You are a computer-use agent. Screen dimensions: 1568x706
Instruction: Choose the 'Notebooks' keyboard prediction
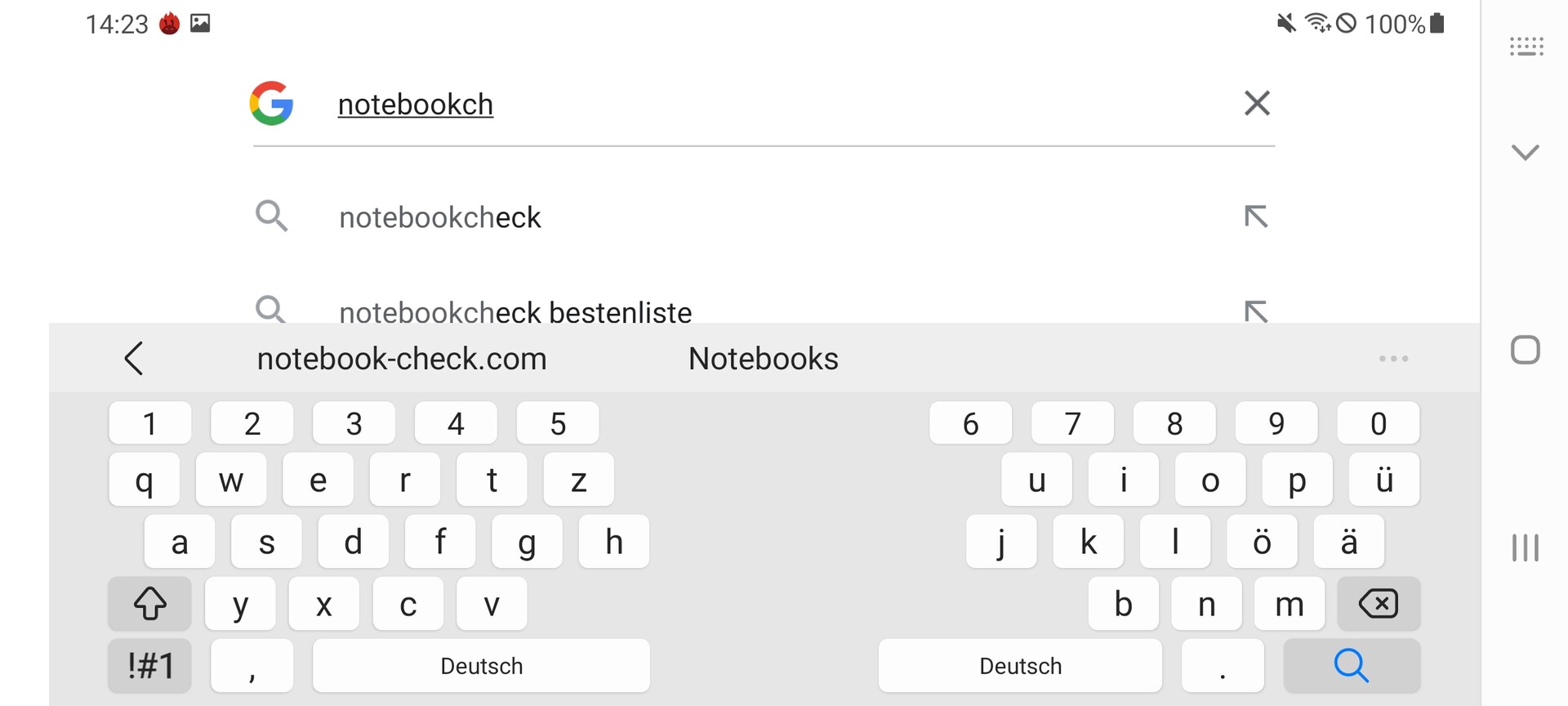763,359
